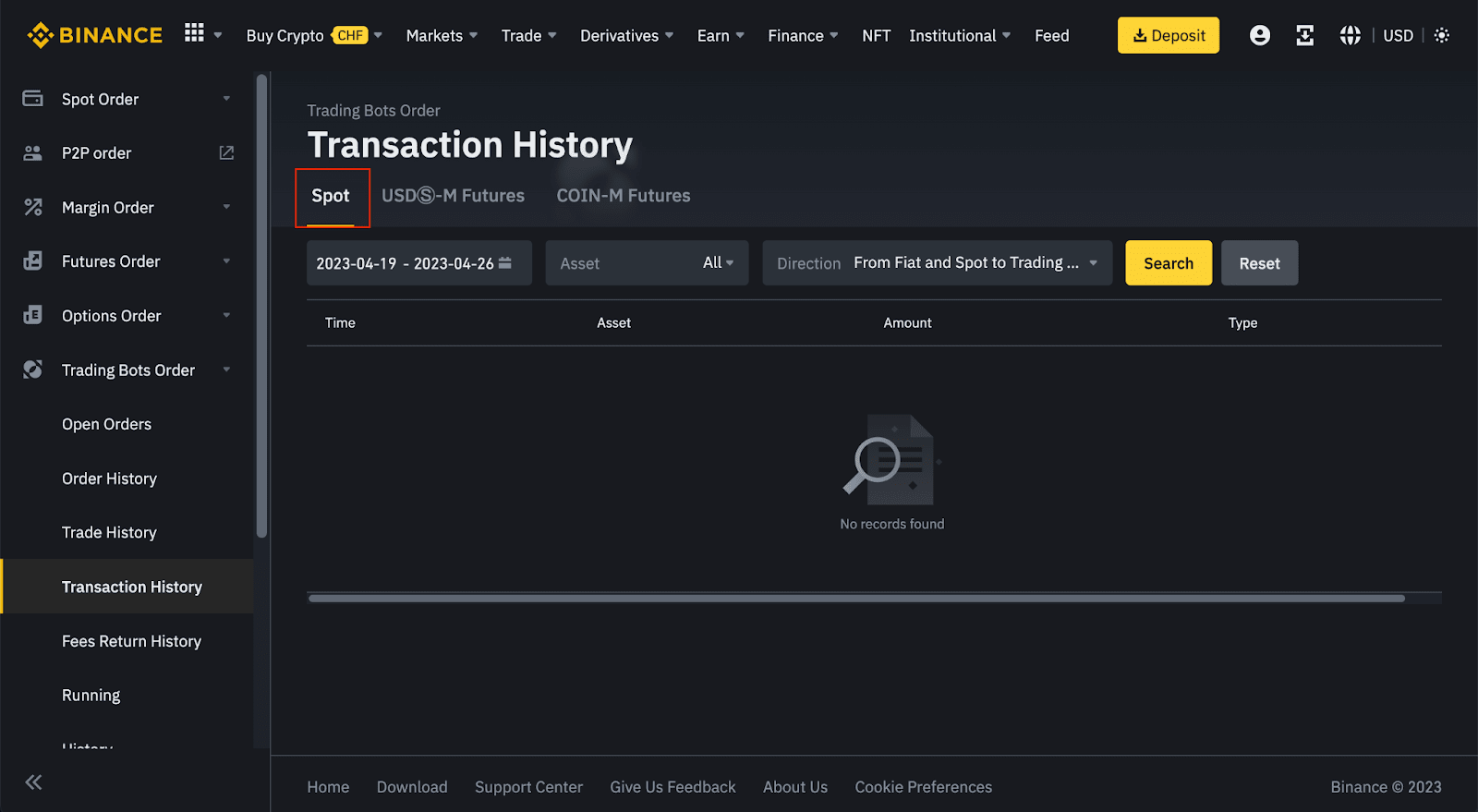Screen dimensions: 1478x812
Task: Open the Direction dropdown
Action: tap(938, 263)
